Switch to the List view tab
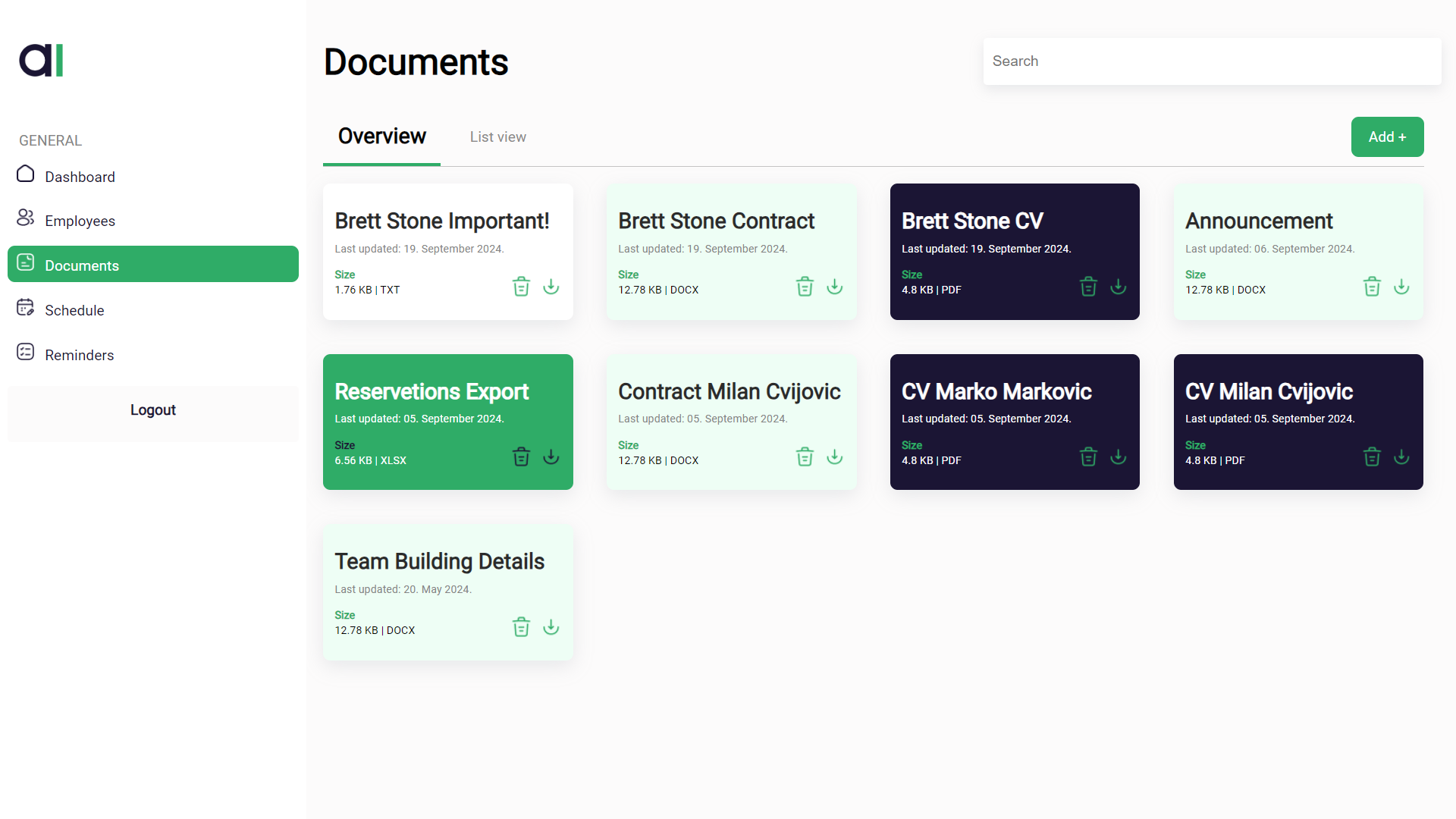Viewport: 1456px width, 819px height. point(497,137)
